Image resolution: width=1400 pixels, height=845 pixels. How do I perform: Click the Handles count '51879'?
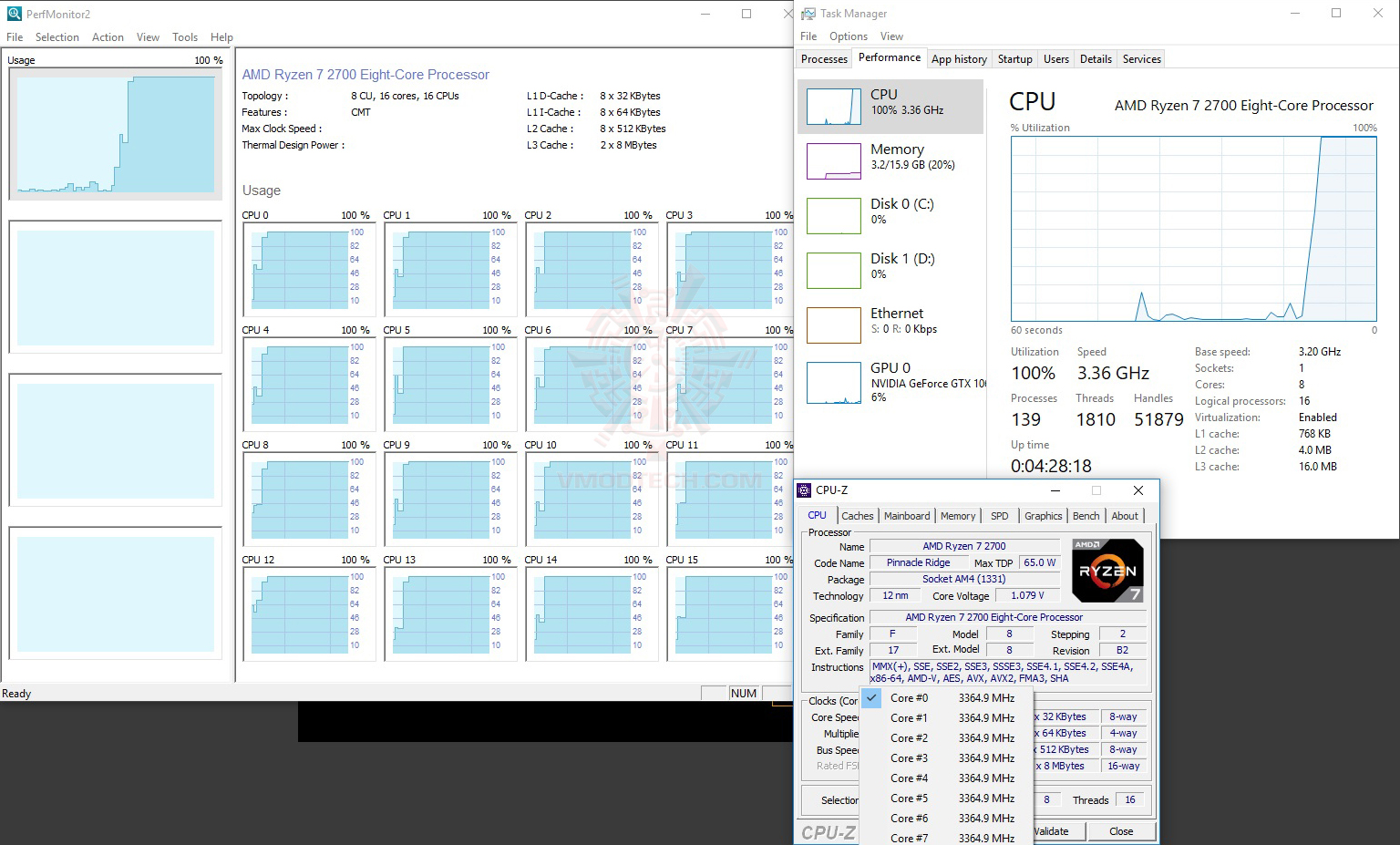pyautogui.click(x=1158, y=419)
